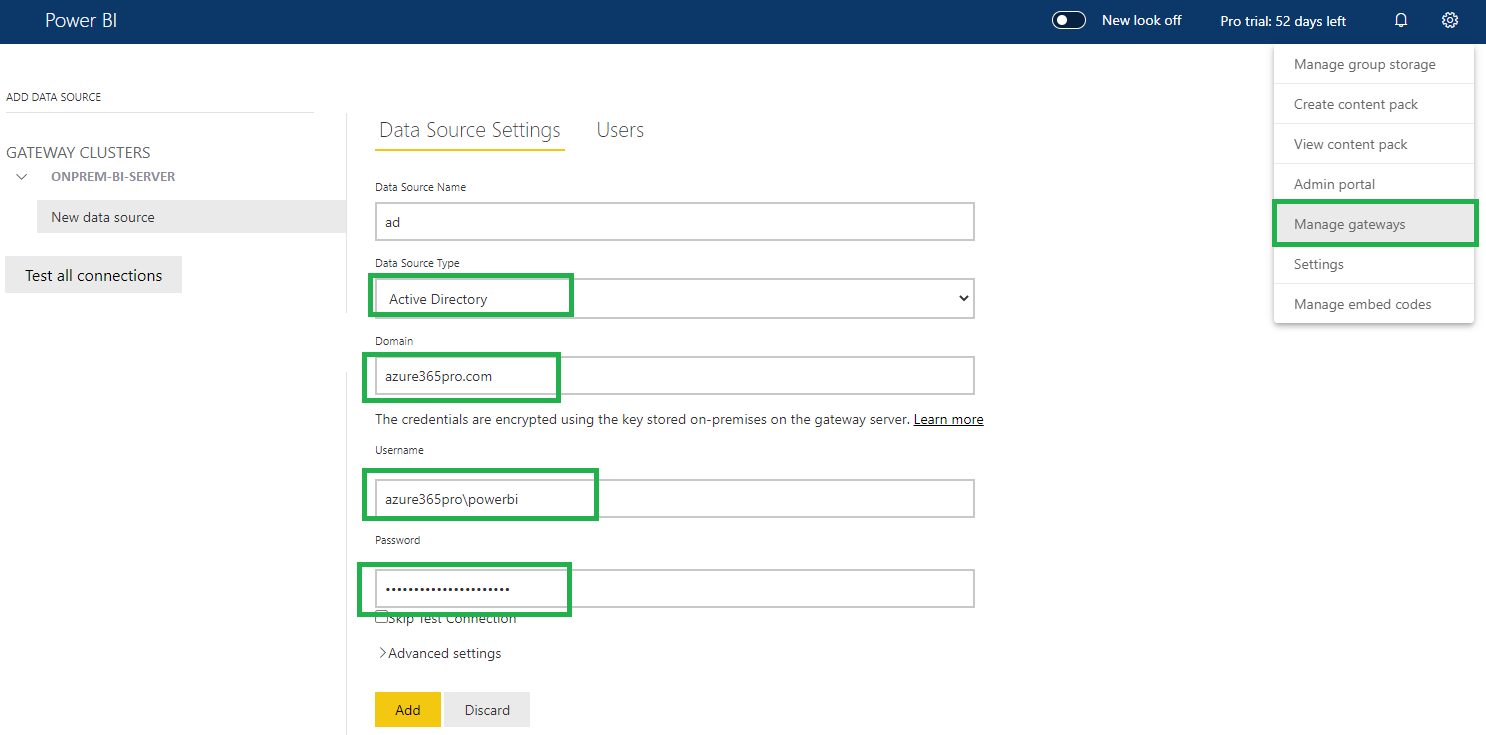This screenshot has height=735, width=1486.
Task: Select the Data Source Settings tab
Action: [470, 130]
